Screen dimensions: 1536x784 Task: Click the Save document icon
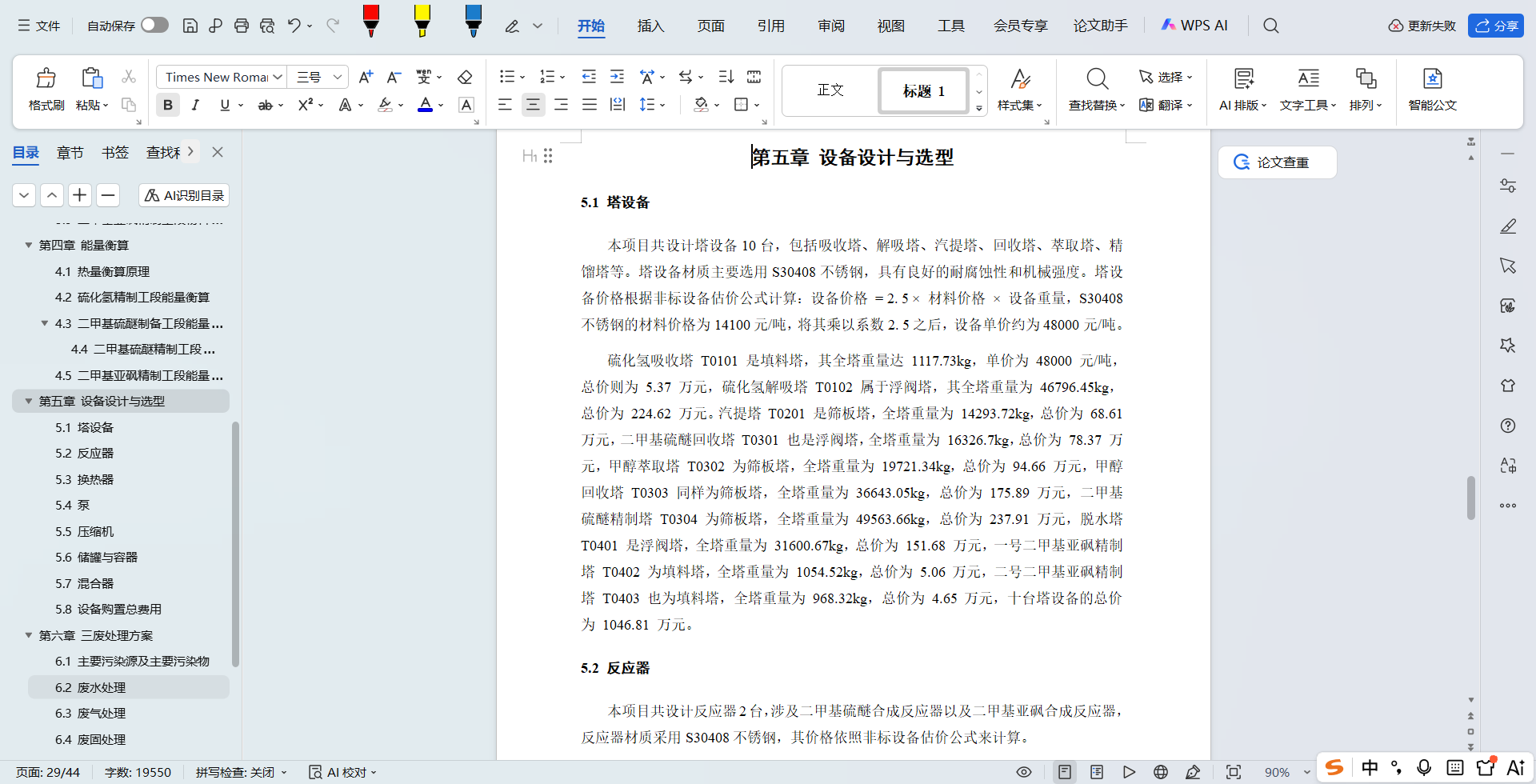pyautogui.click(x=190, y=26)
